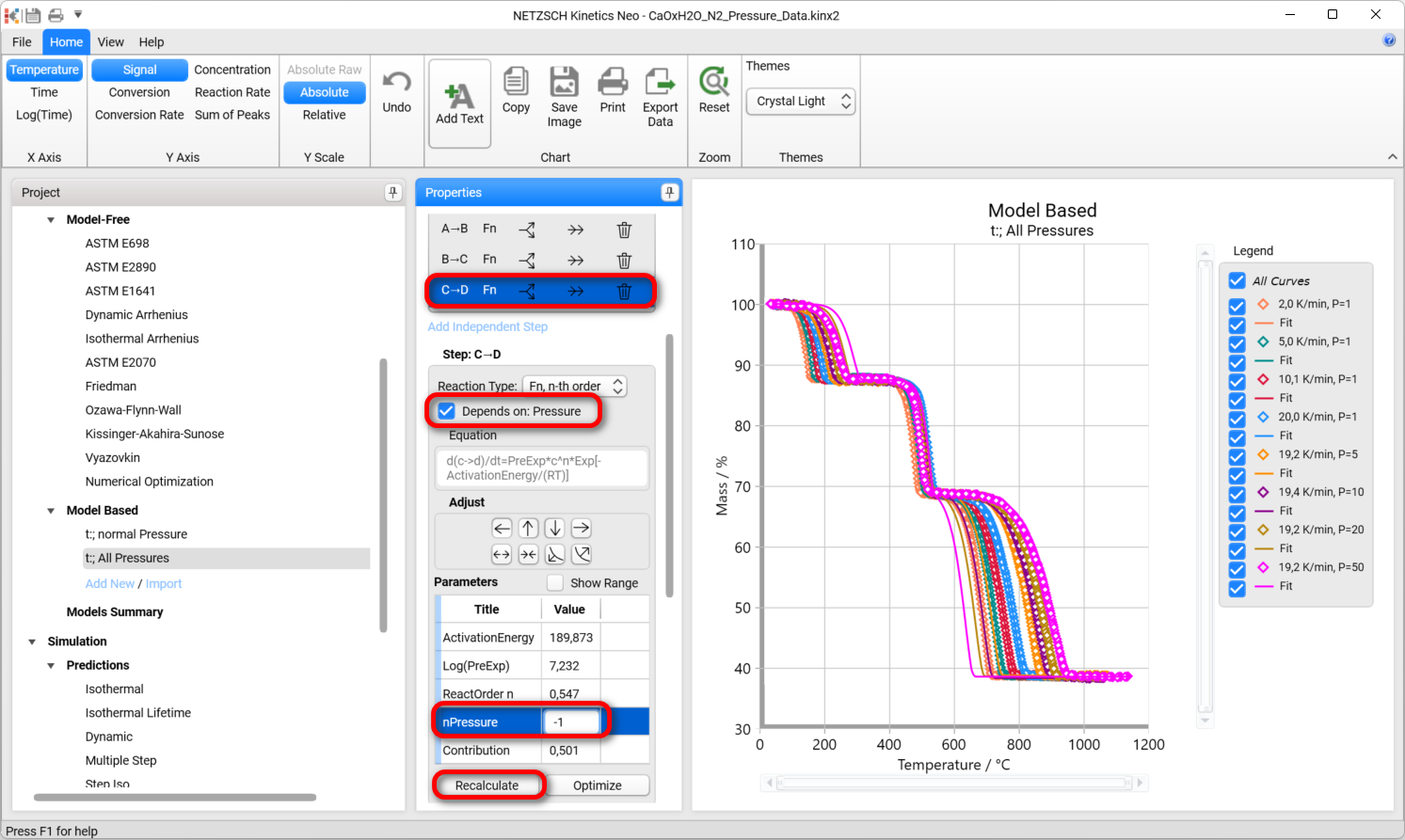
Task: Toggle the All Curves legend checkbox
Action: [x=1237, y=280]
